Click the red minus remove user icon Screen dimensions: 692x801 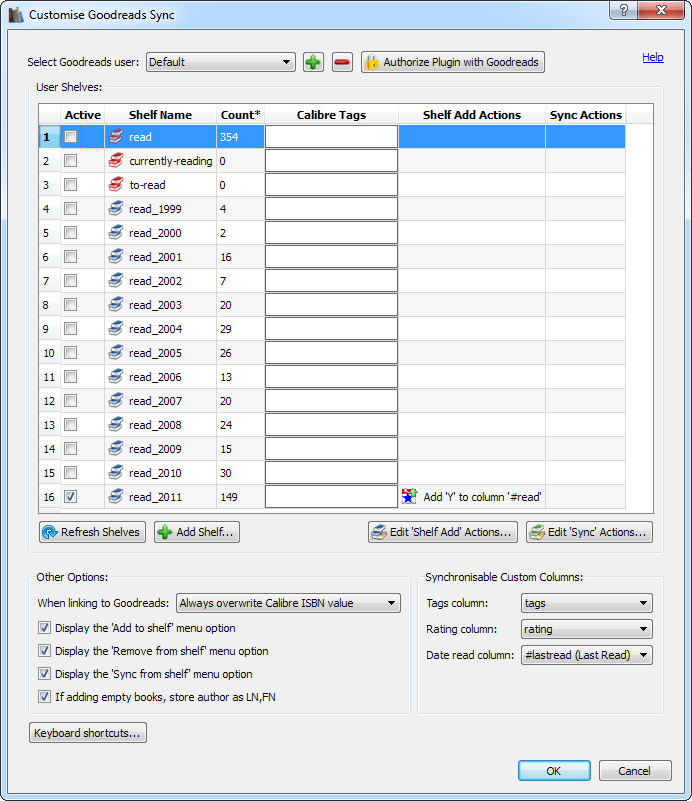342,62
